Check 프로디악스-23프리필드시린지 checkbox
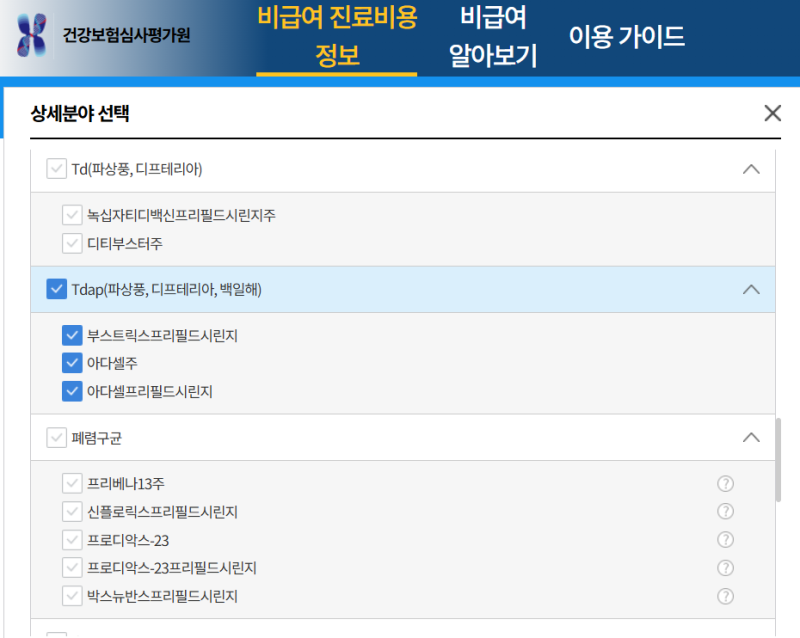800x638 pixels. [x=72, y=568]
